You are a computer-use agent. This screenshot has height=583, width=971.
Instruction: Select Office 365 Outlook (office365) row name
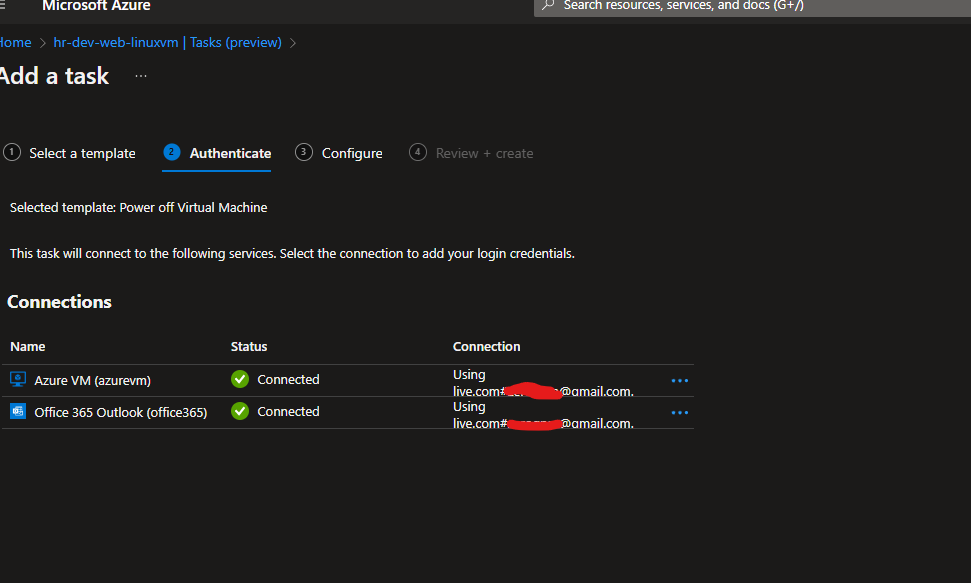(121, 413)
